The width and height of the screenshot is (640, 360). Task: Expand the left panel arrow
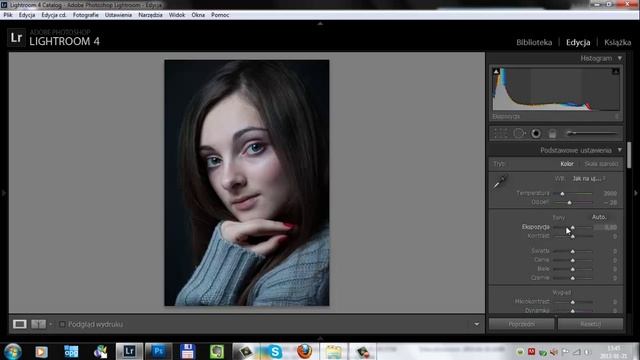click(x=4, y=193)
